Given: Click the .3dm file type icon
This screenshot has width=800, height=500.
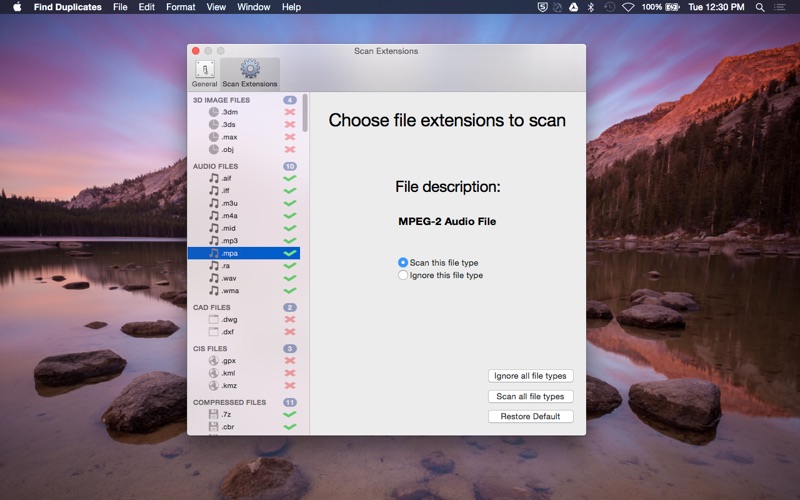Looking at the screenshot, I should point(214,112).
